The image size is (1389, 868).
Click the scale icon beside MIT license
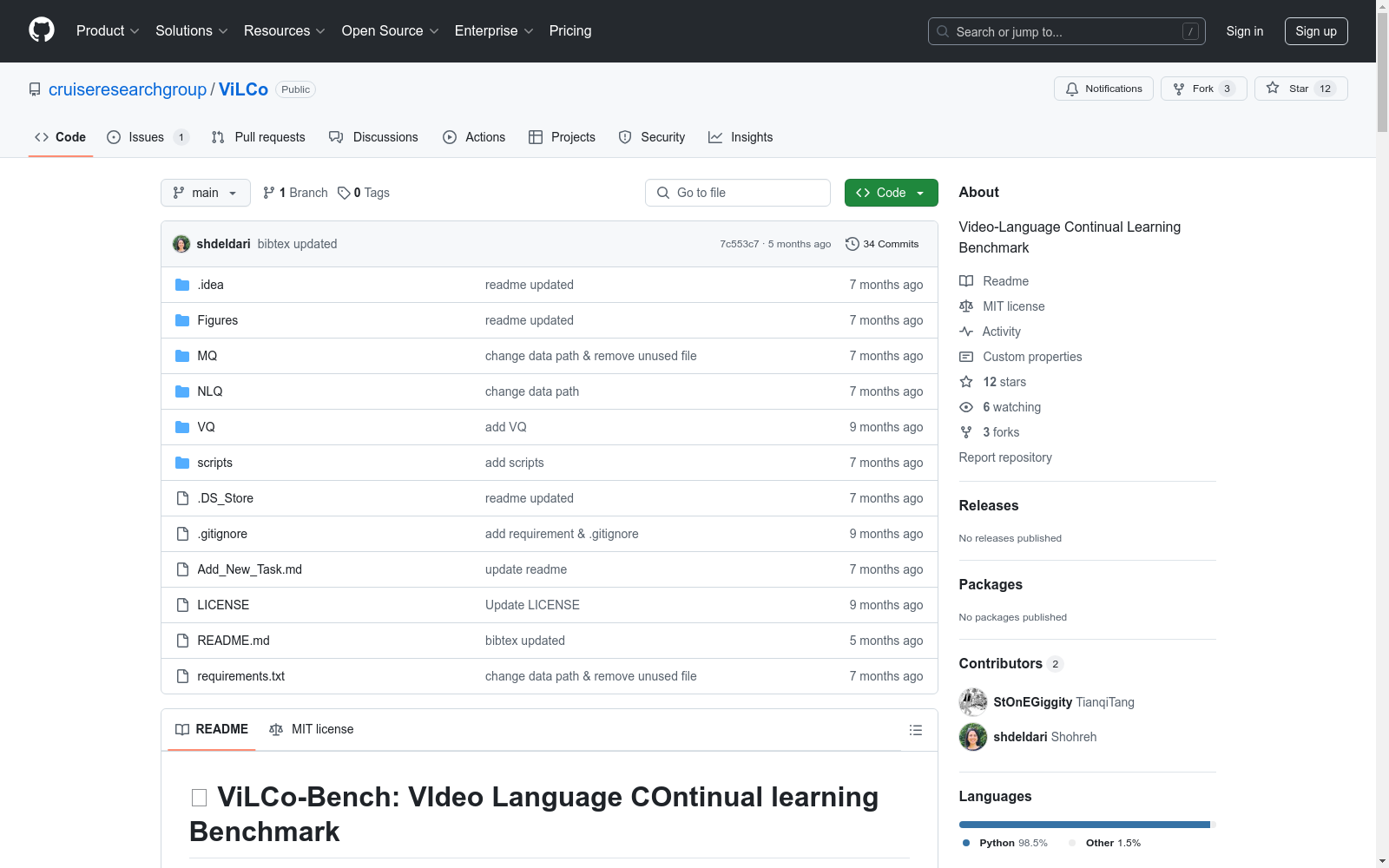tap(966, 306)
